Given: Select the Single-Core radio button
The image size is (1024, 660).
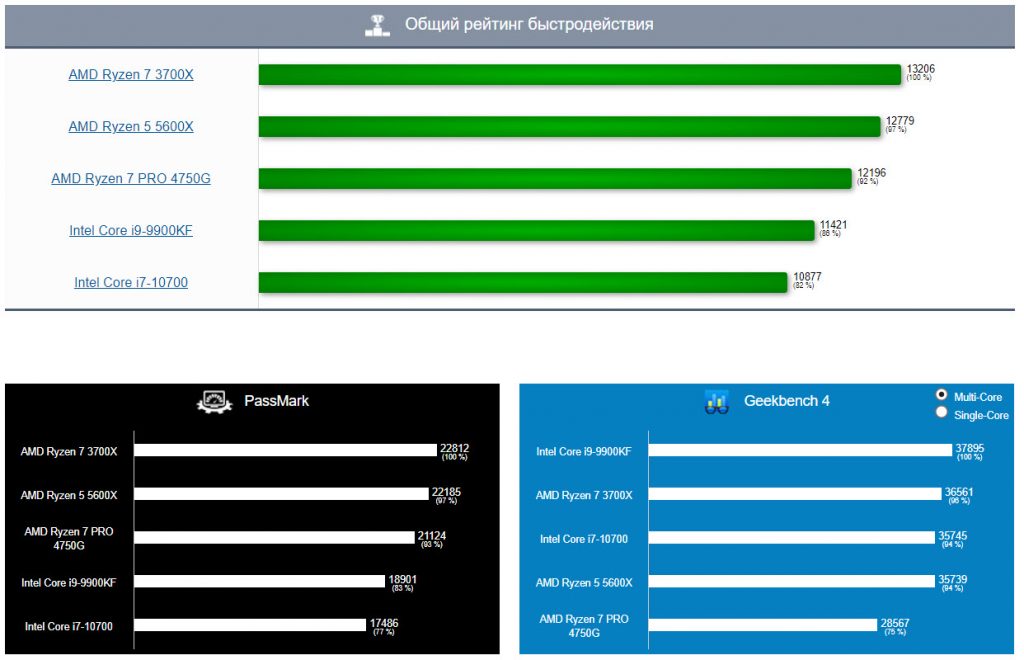Looking at the screenshot, I should pyautogui.click(x=941, y=413).
